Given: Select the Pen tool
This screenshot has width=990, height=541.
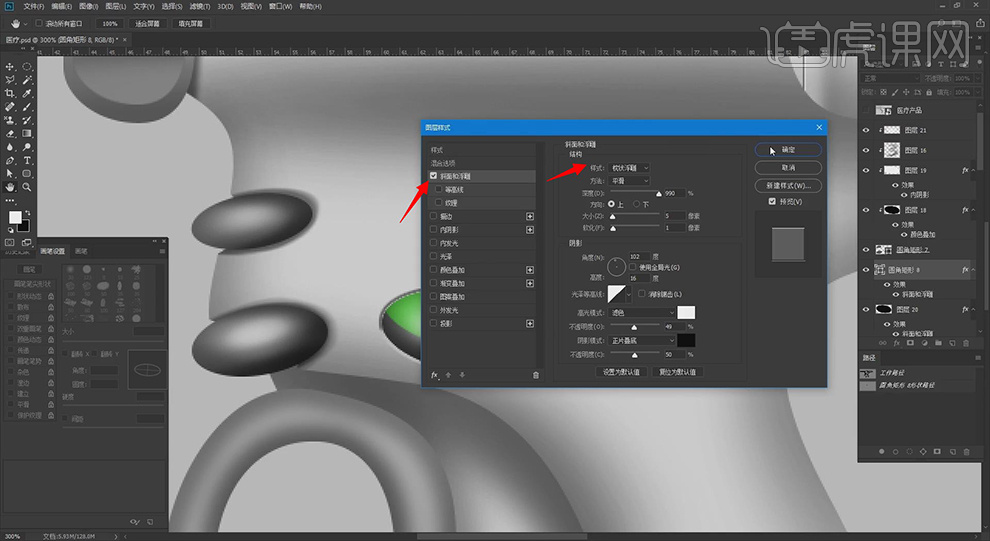Looking at the screenshot, I should [10, 160].
